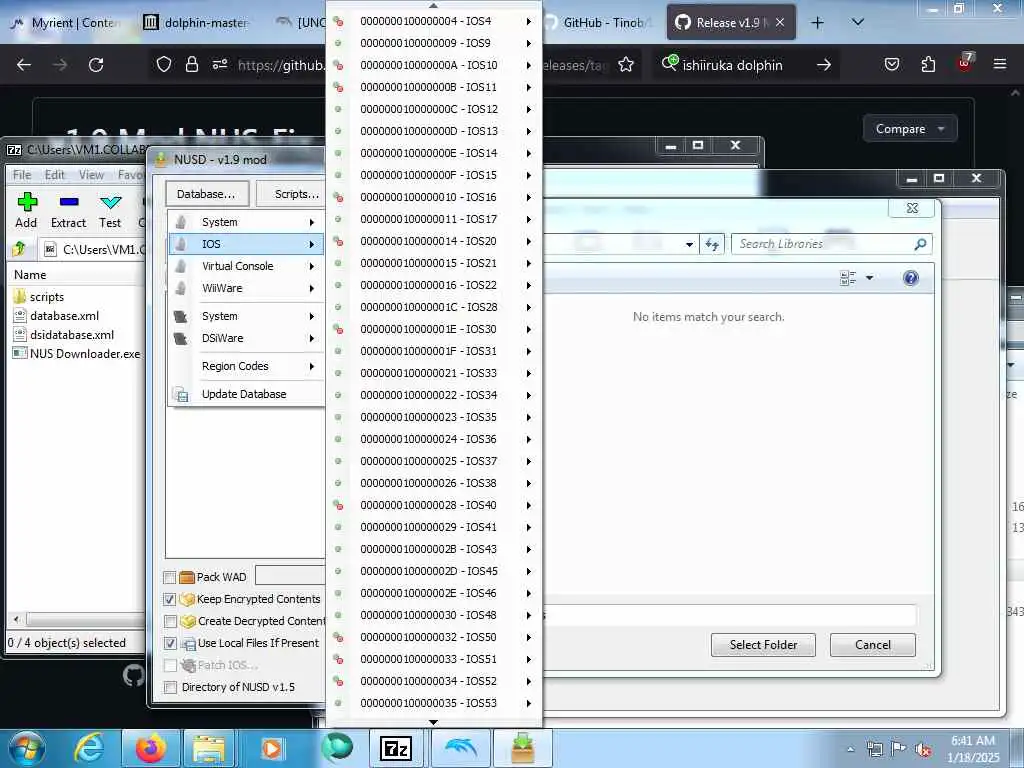
Task: Select 0000000100000004 - IOS4 entry
Action: pos(434,21)
